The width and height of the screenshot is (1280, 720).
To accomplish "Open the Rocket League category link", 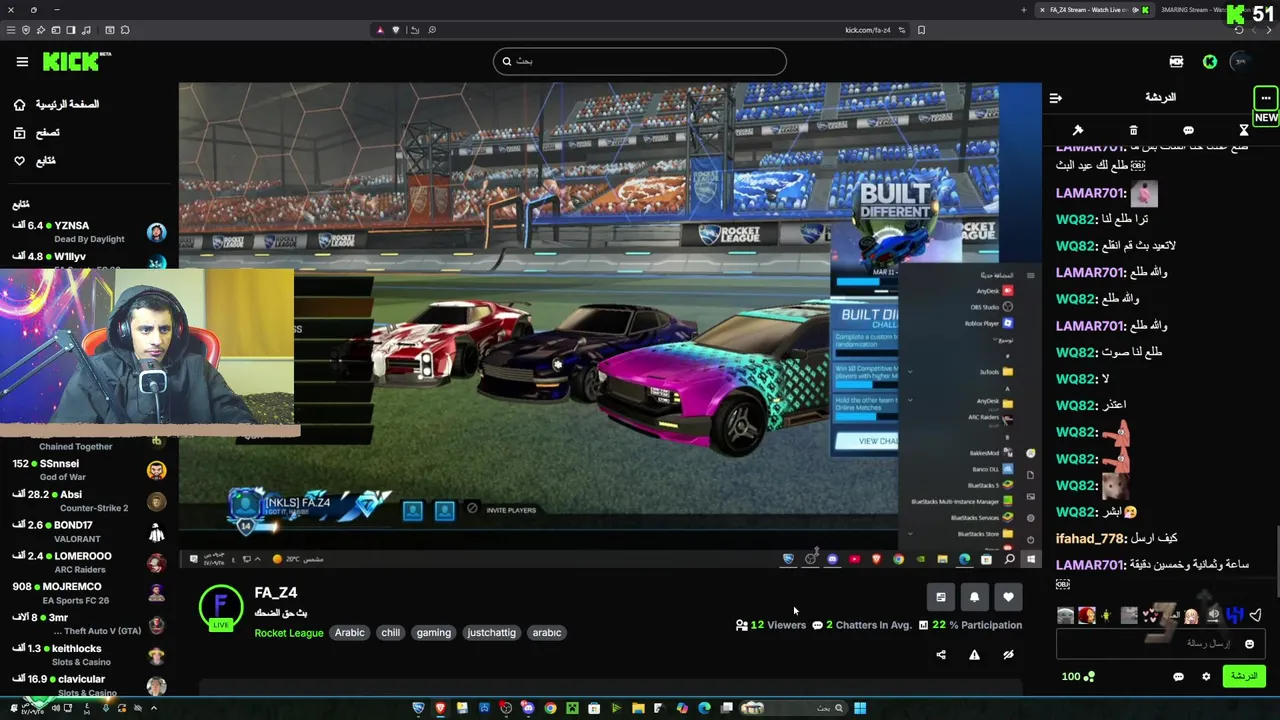I will (x=289, y=633).
